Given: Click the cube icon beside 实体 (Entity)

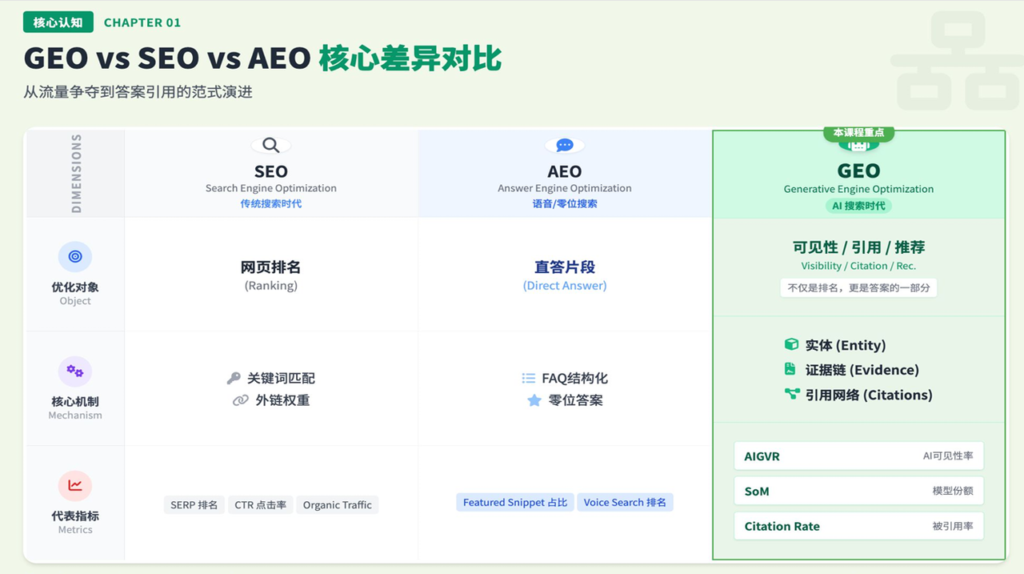Looking at the screenshot, I should click(791, 344).
